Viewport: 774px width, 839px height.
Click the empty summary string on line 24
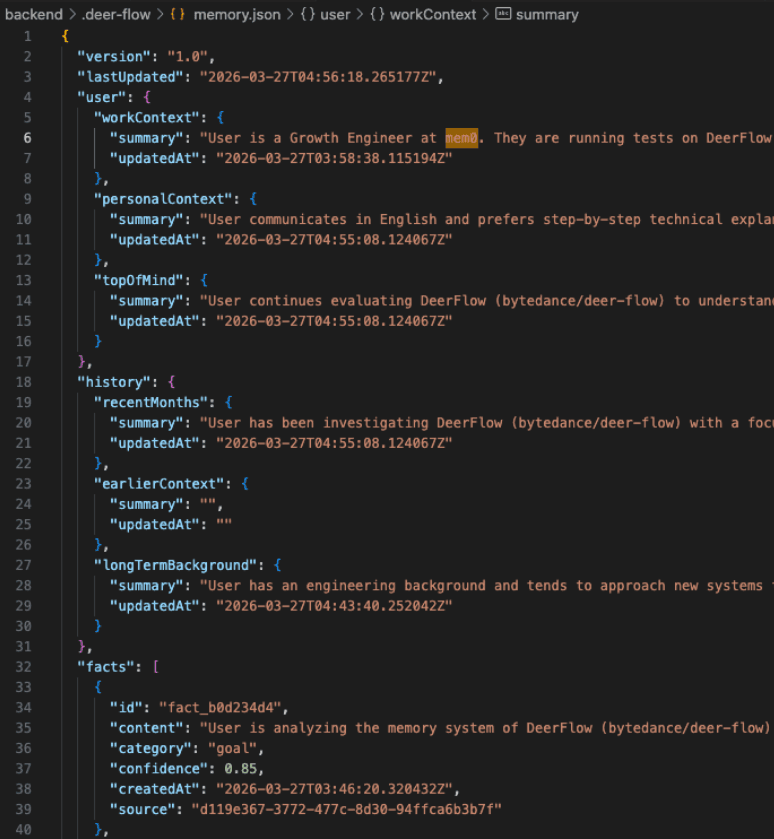tap(208, 504)
